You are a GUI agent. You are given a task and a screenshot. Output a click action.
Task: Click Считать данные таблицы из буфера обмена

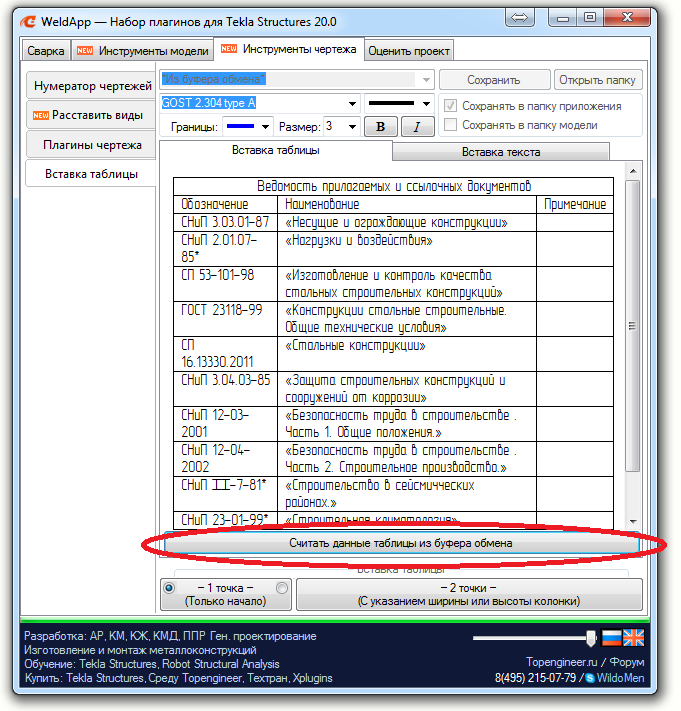tap(401, 543)
